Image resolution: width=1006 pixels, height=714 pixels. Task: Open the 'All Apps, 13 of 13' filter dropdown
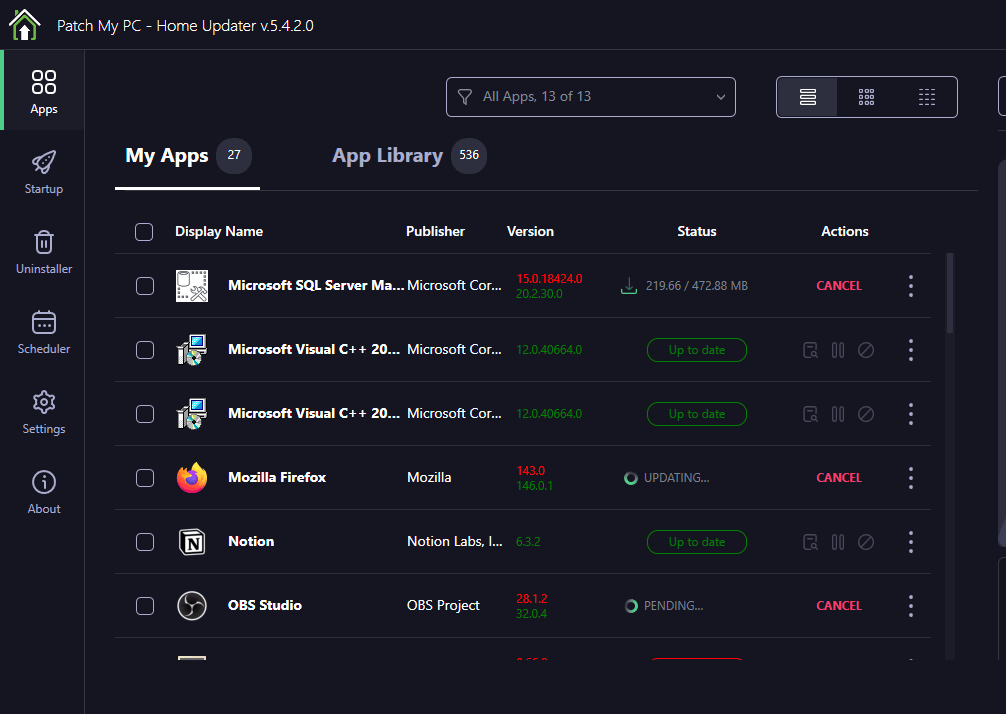590,97
